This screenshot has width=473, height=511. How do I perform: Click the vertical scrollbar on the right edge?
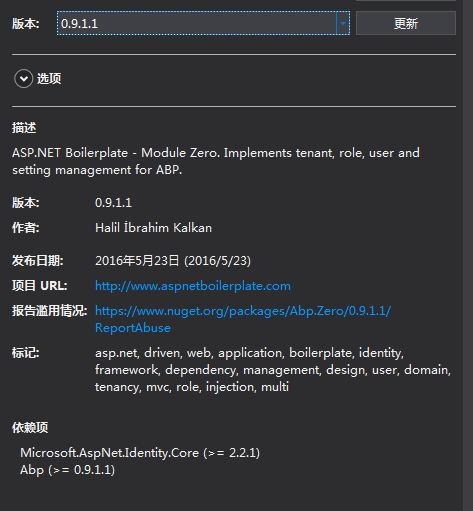click(x=468, y=255)
